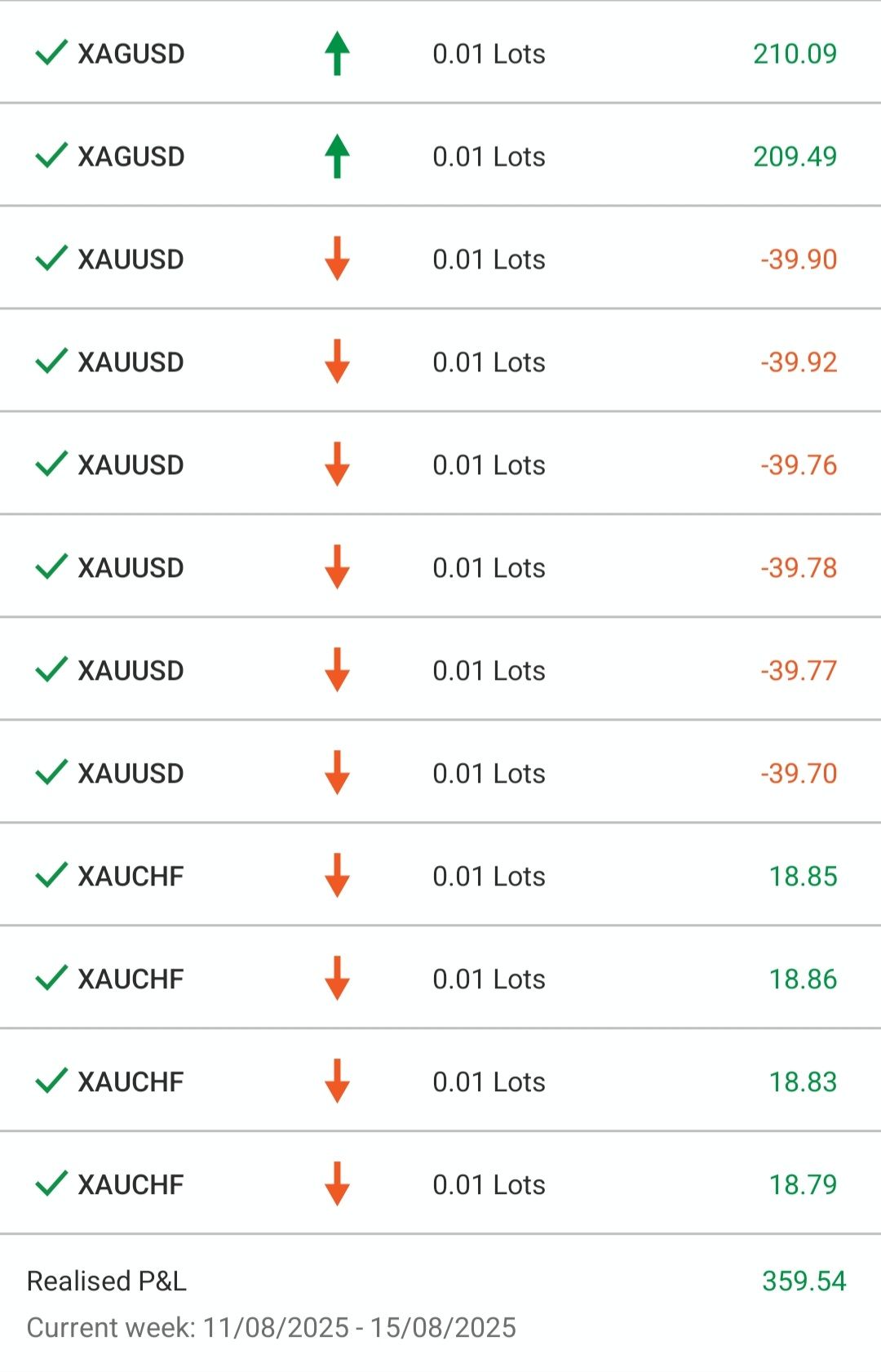
Task: Click the red down arrow in the -39.70 row
Action: 337,773
